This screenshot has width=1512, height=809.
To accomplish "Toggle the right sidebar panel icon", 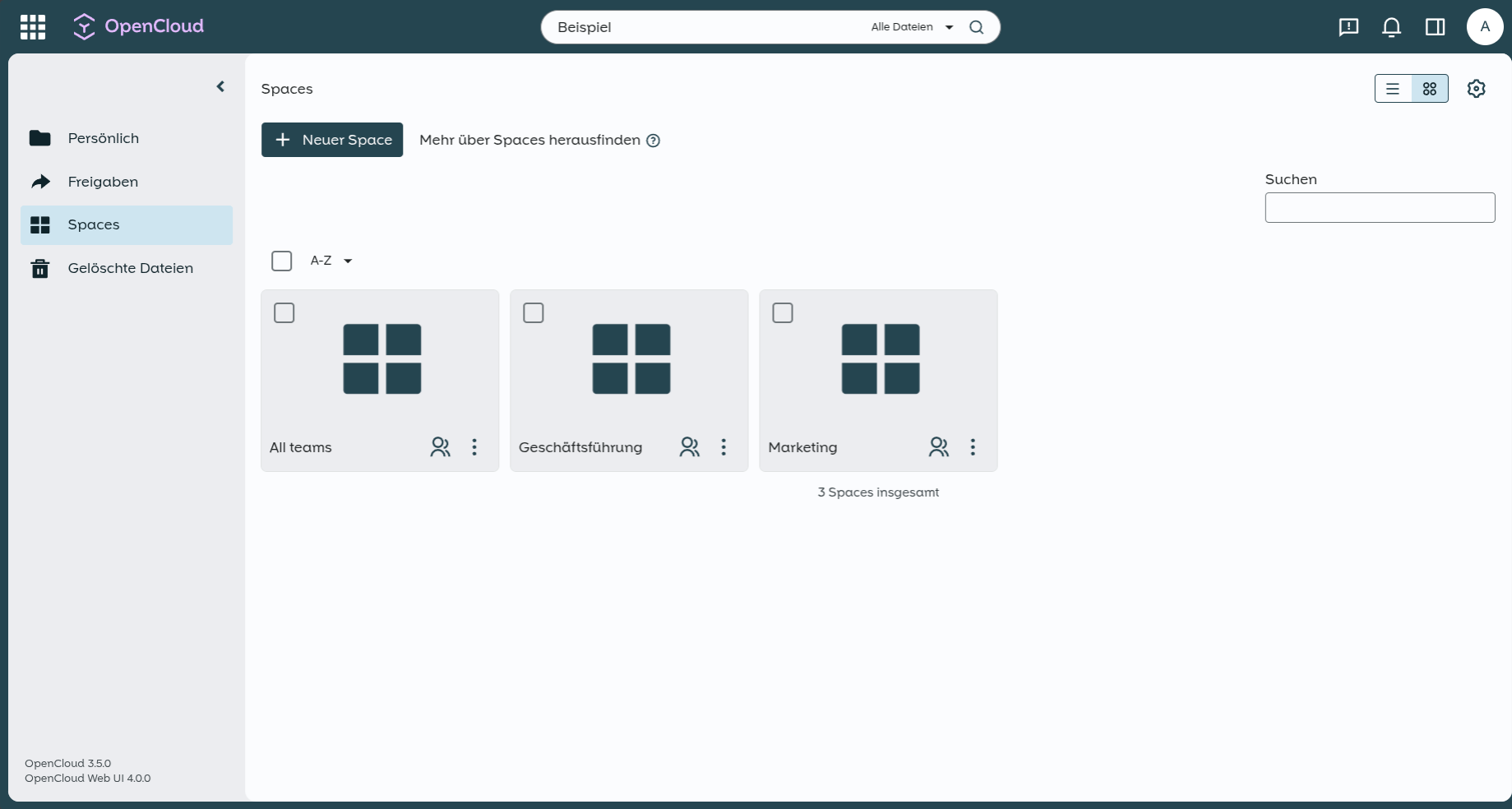I will [1435, 27].
